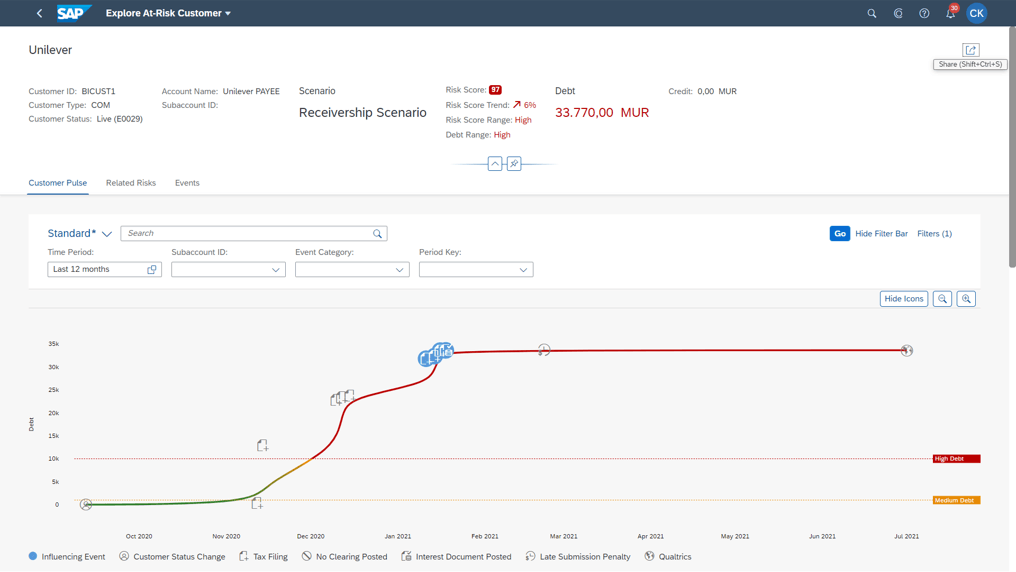1016x572 pixels.
Task: Switch to the Events tab
Action: 187,183
